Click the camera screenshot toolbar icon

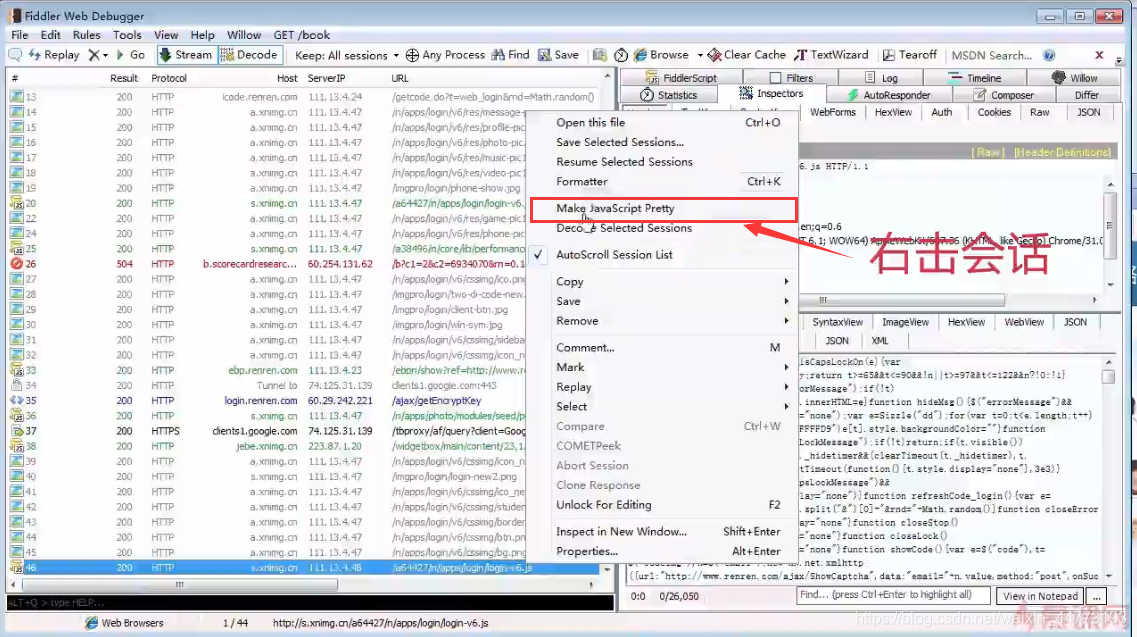(599, 55)
